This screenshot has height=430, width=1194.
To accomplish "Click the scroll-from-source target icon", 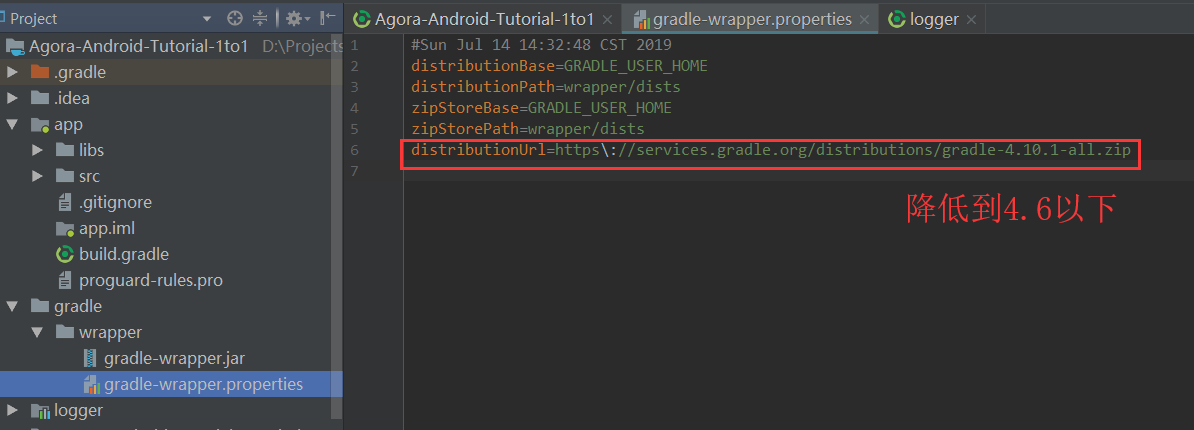I will point(235,18).
